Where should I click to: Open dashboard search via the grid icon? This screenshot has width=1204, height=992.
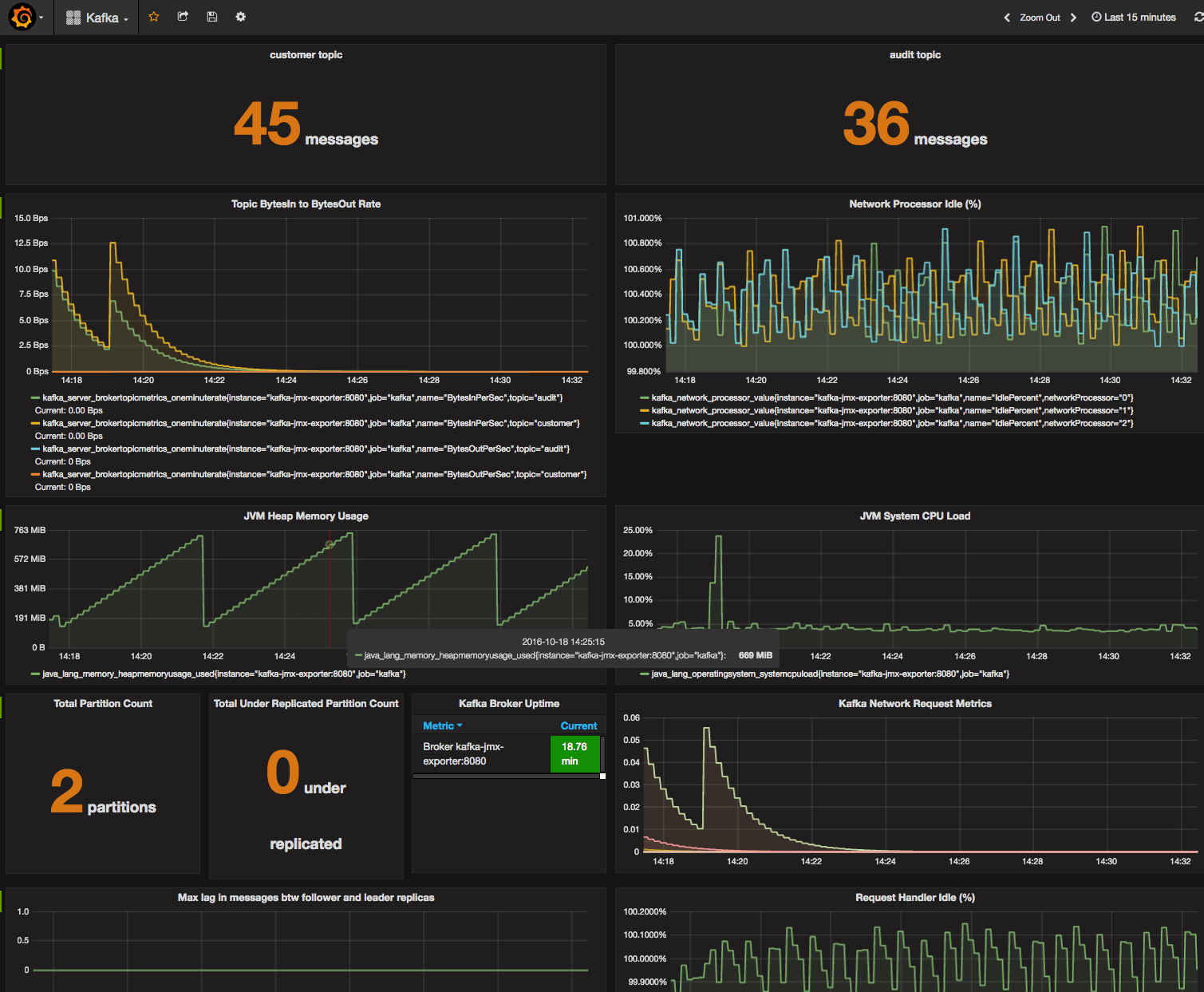pyautogui.click(x=73, y=17)
